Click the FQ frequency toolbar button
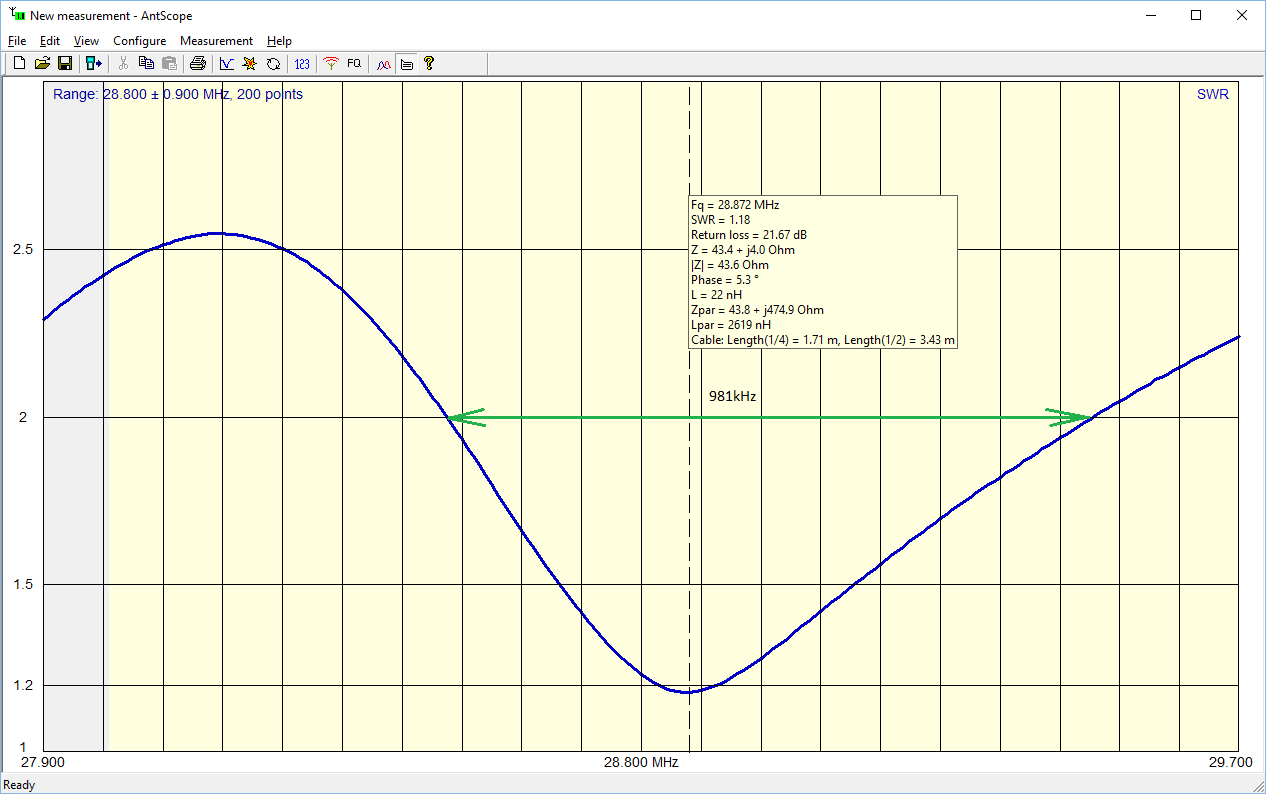Screen dimensions: 1266x794 pyautogui.click(x=354, y=64)
